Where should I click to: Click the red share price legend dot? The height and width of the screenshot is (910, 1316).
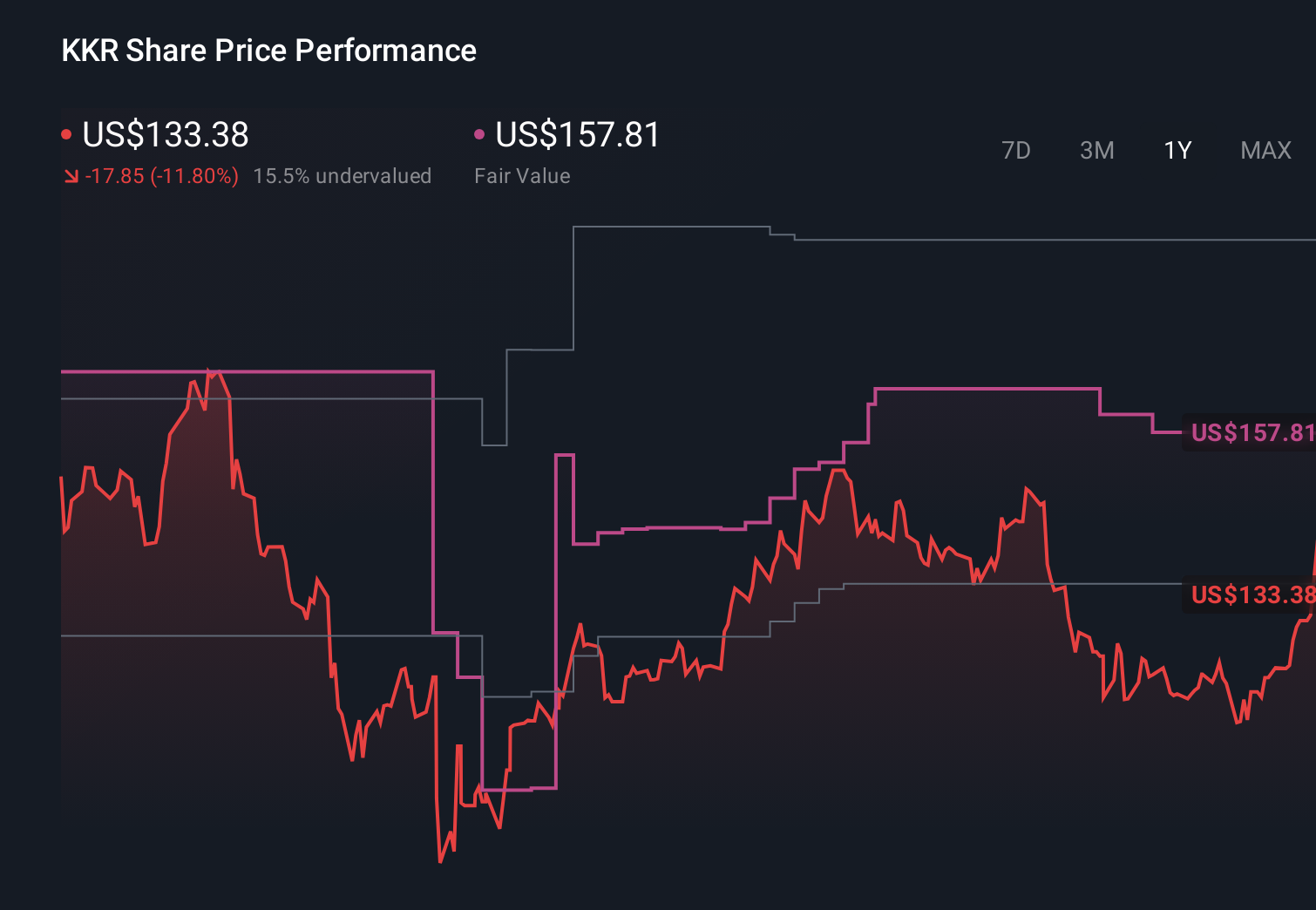pyautogui.click(x=68, y=133)
